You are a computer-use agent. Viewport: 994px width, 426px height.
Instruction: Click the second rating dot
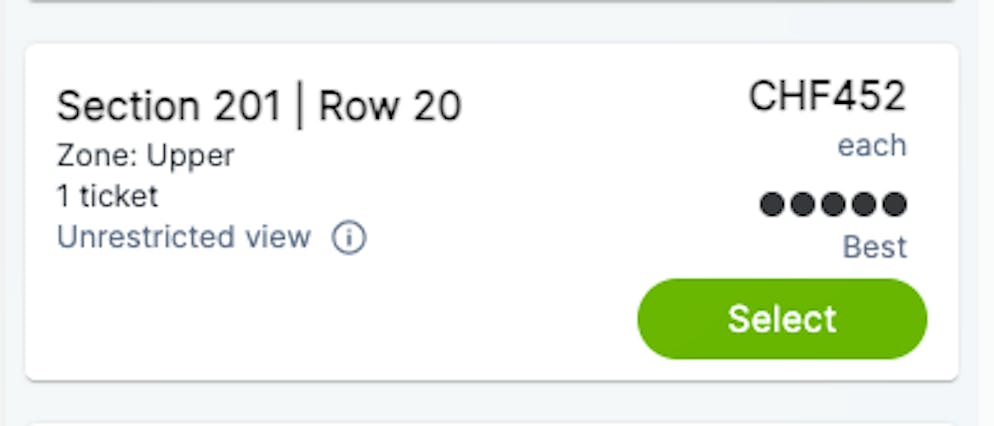803,205
